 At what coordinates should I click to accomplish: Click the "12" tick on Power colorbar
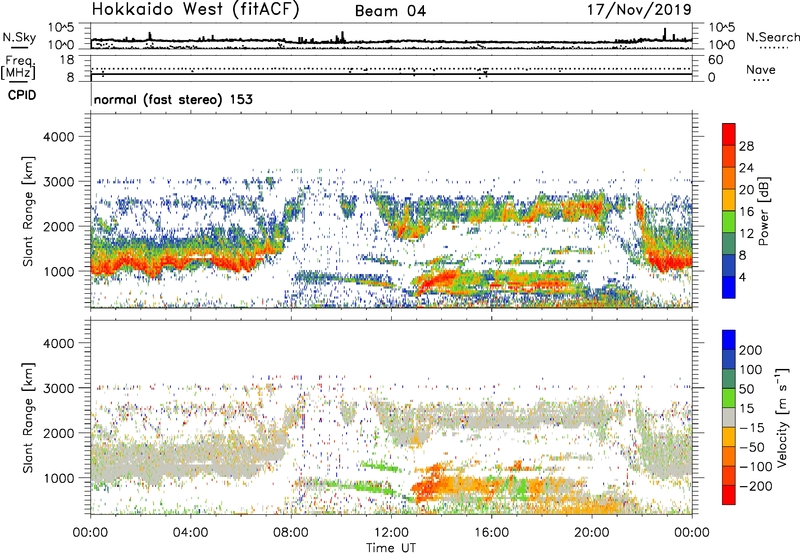[746, 234]
